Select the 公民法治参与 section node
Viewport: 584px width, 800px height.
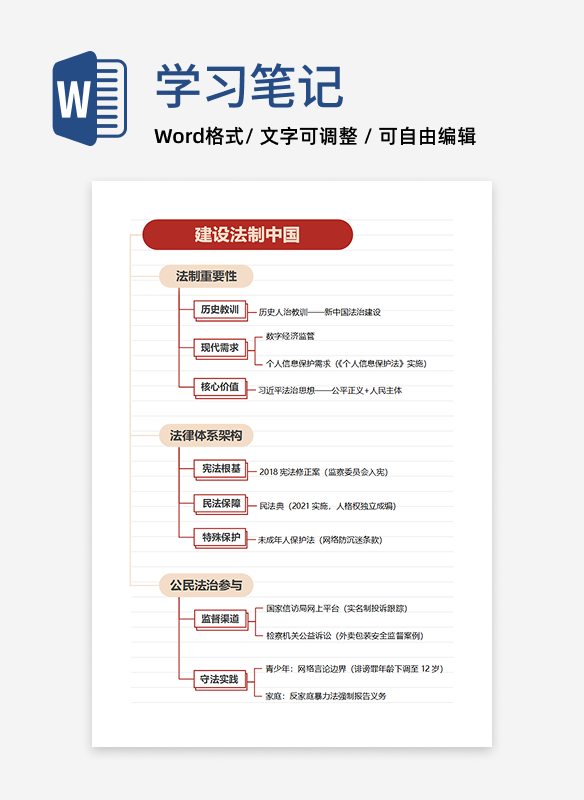206,585
